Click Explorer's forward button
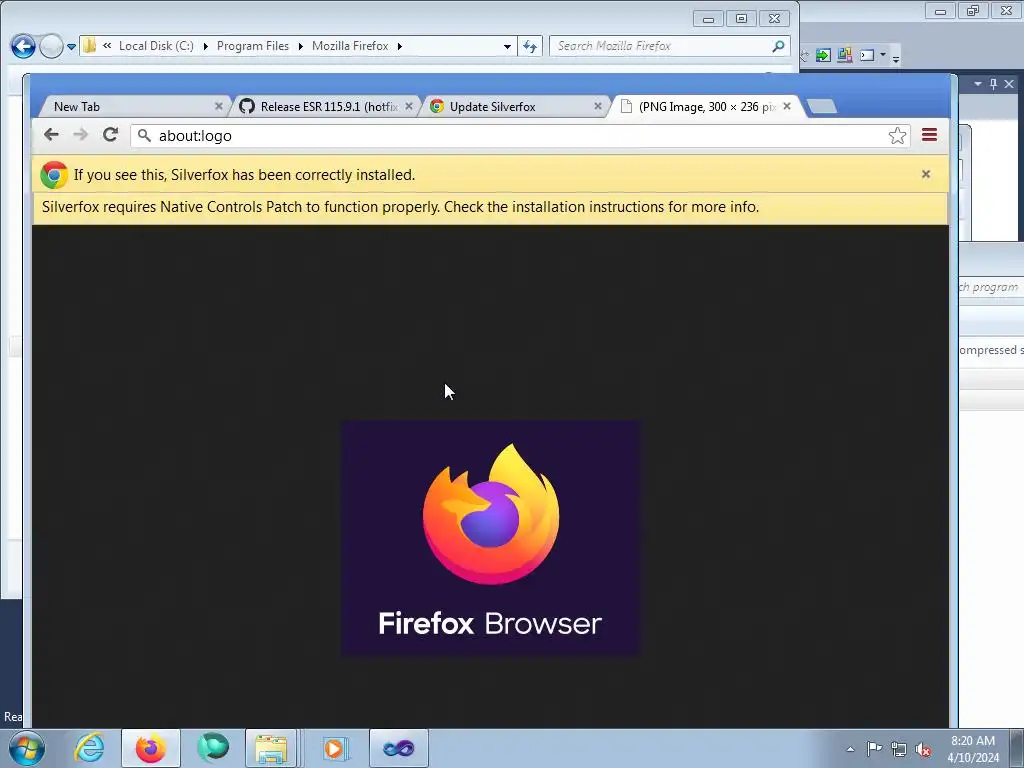The image size is (1024, 768). point(51,46)
